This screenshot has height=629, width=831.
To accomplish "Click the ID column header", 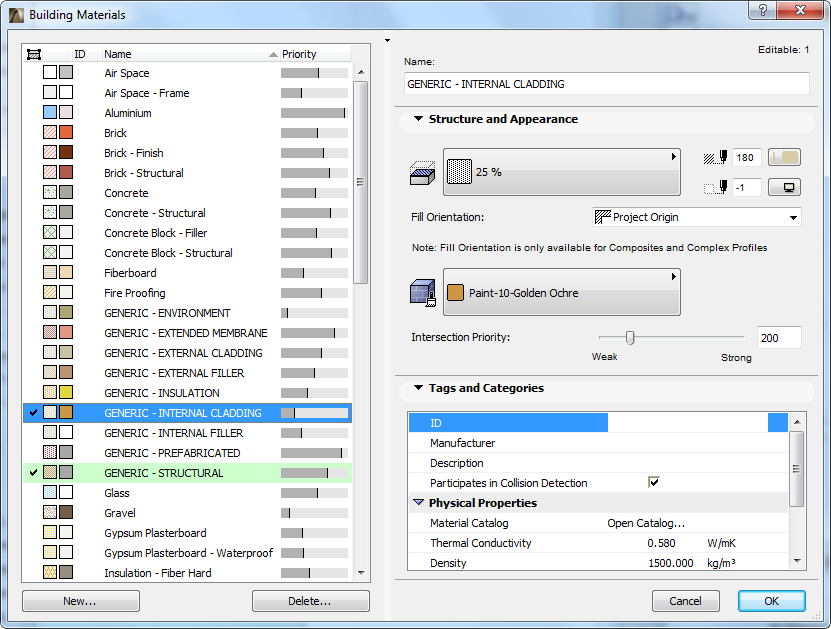I will click(86, 54).
